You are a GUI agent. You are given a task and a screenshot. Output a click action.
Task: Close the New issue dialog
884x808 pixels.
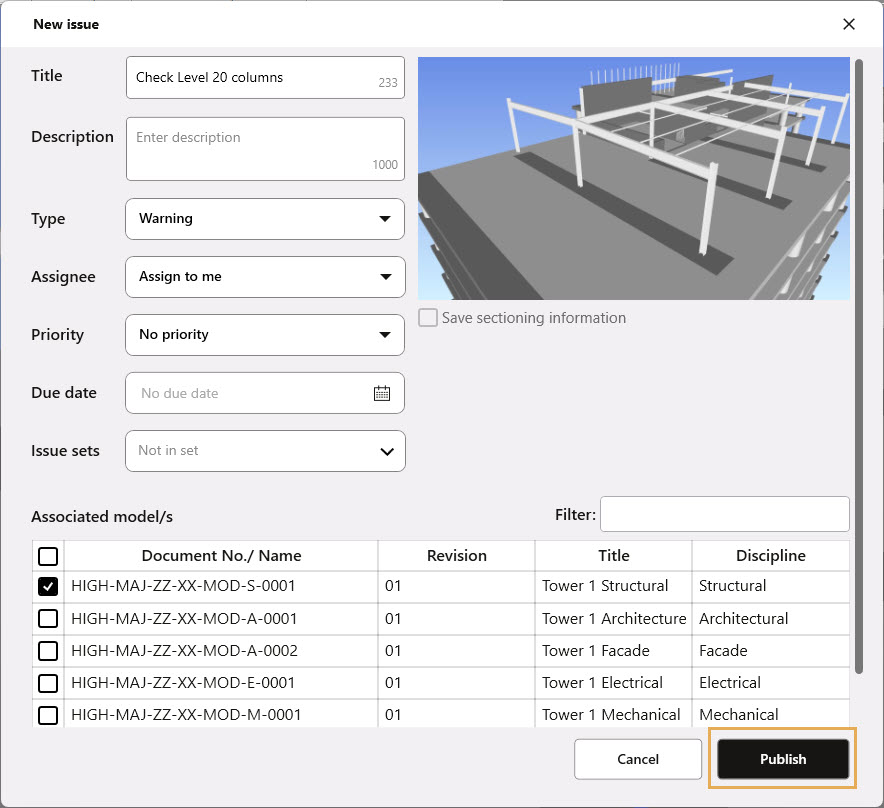[848, 24]
